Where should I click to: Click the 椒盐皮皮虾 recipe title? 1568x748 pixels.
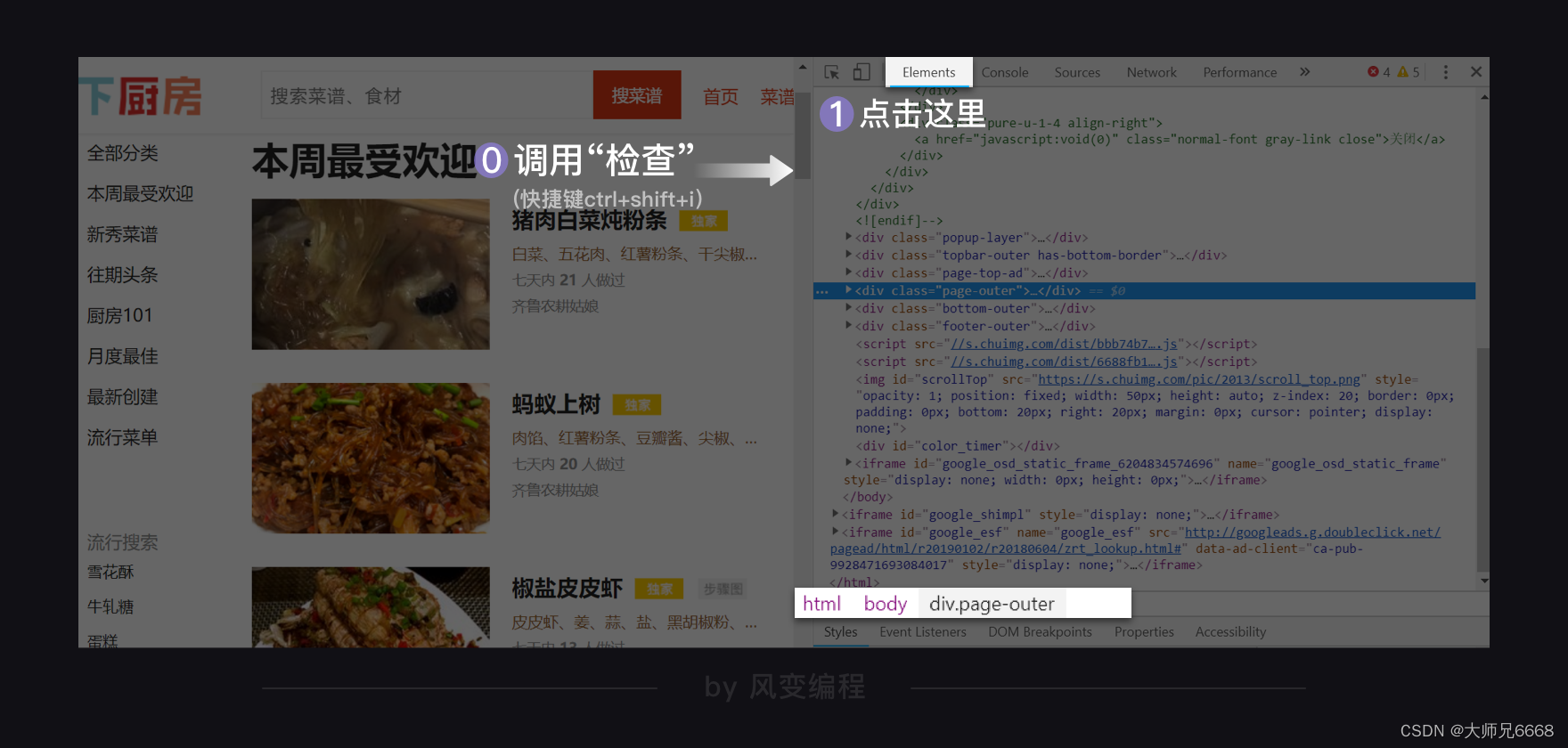click(x=568, y=589)
